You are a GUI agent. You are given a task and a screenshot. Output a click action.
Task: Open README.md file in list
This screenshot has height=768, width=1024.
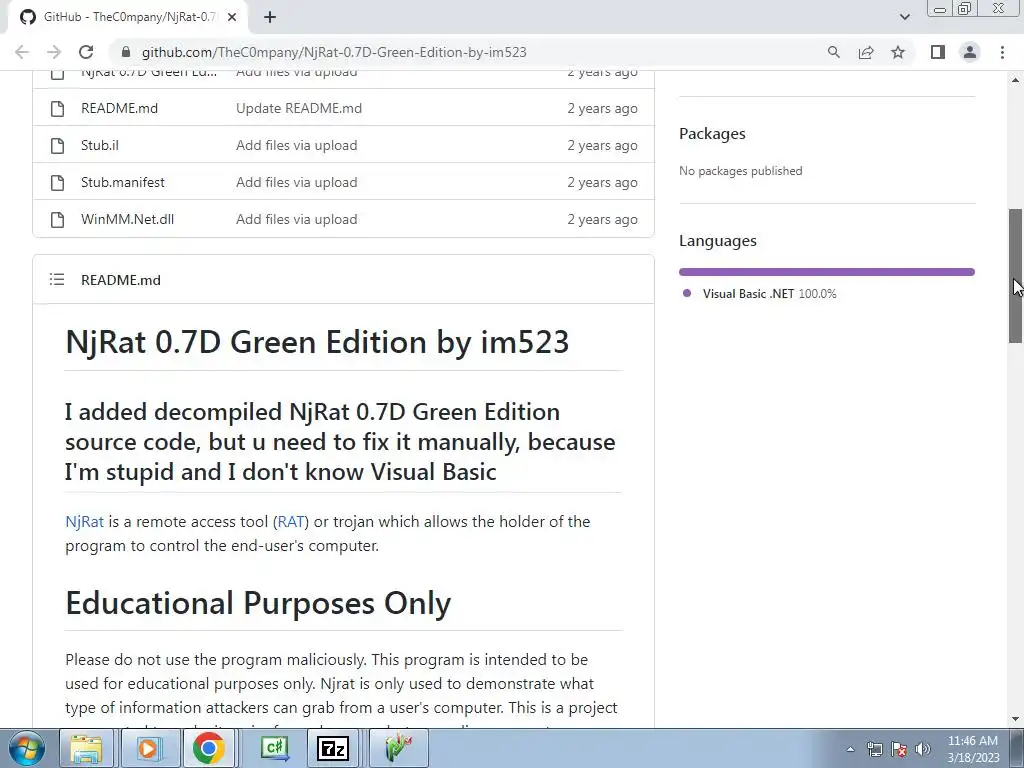[x=120, y=108]
